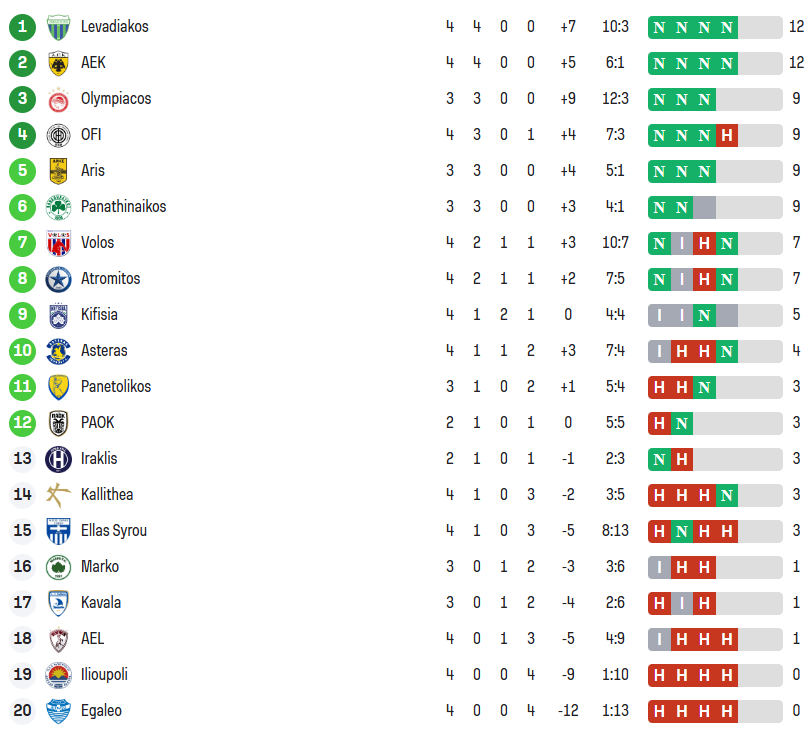
Task: Select the Volos team badge
Action: (x=59, y=243)
